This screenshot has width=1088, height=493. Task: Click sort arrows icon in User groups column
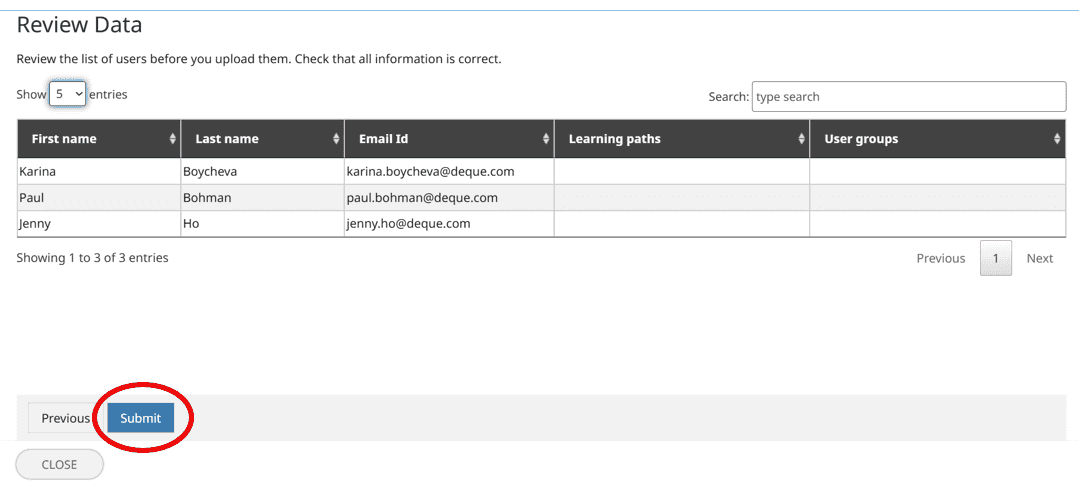point(1057,139)
